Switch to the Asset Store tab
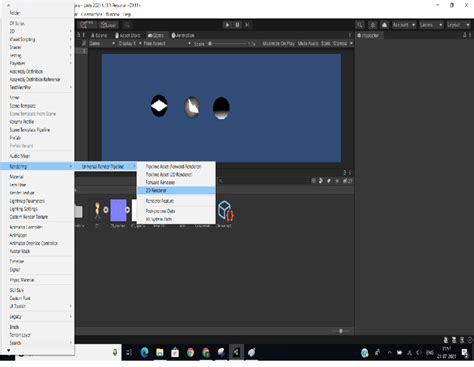The image size is (474, 367). click(128, 35)
